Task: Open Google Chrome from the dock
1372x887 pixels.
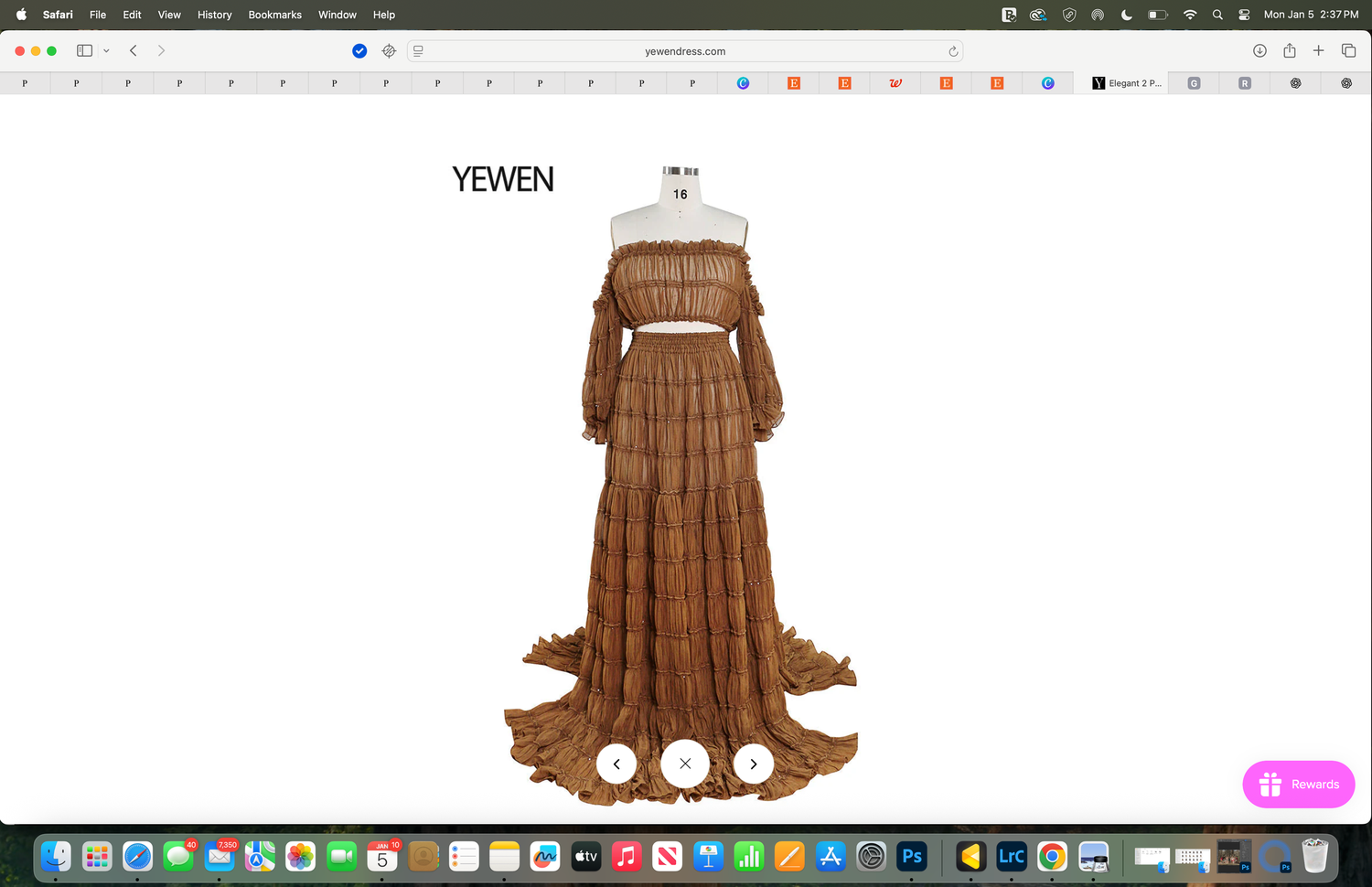Action: [1052, 857]
